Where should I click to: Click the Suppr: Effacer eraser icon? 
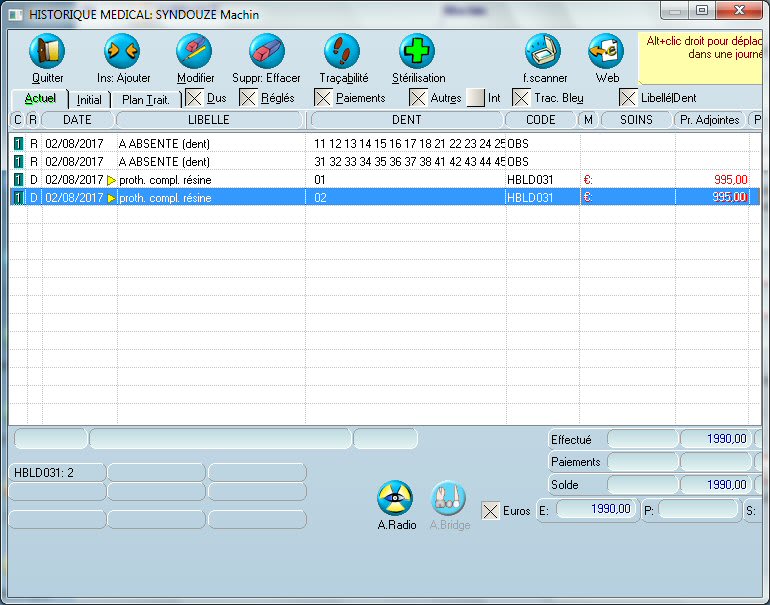(x=266, y=52)
